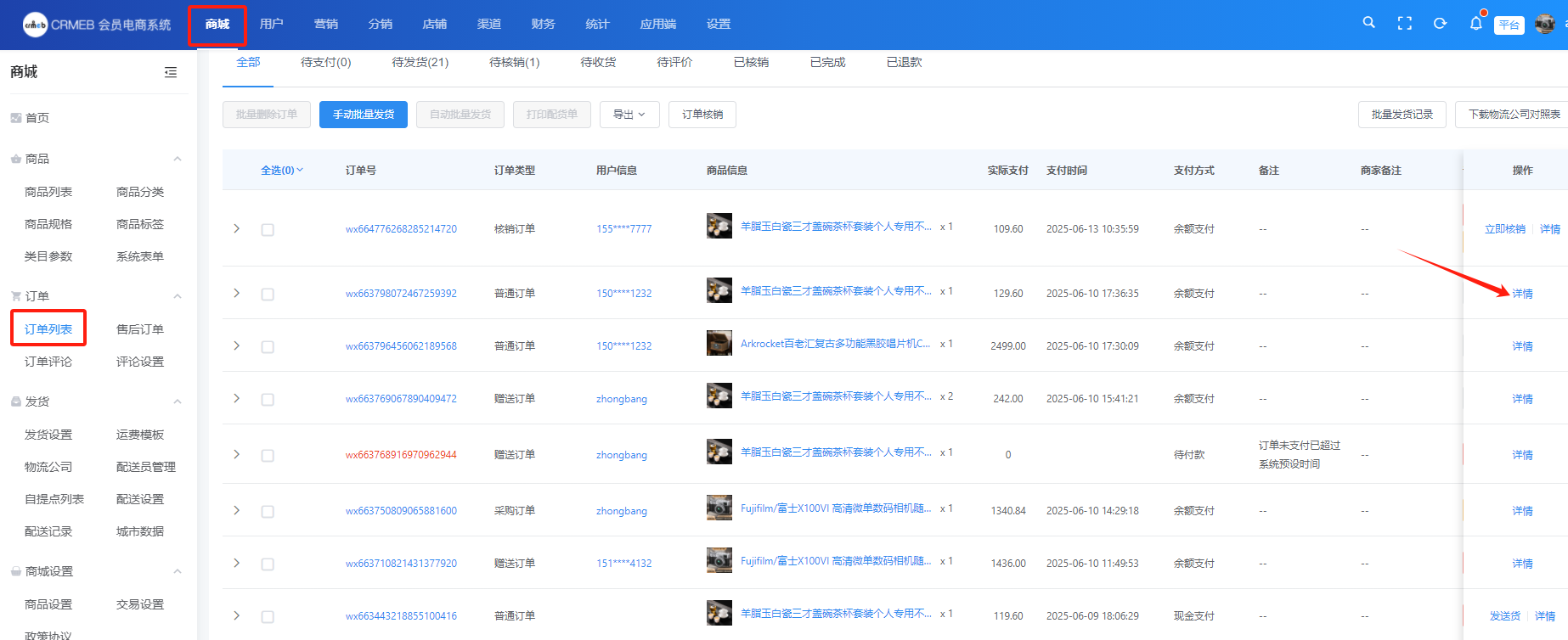1568x640 pixels.
Task: Click the CRMEB logo icon
Action: 35,25
